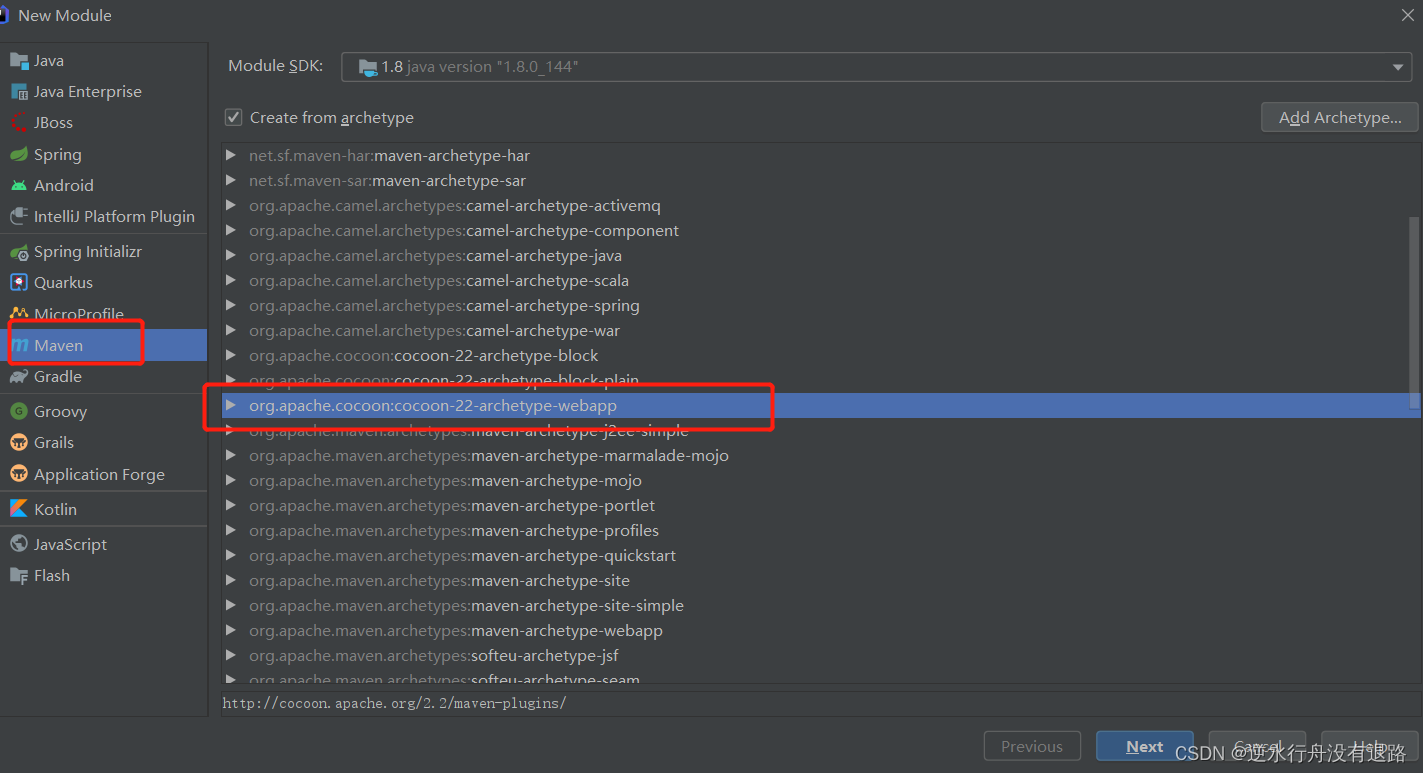Select maven-archetype-profiles archetype
Screen dimensions: 1423x773
(x=820, y=530)
